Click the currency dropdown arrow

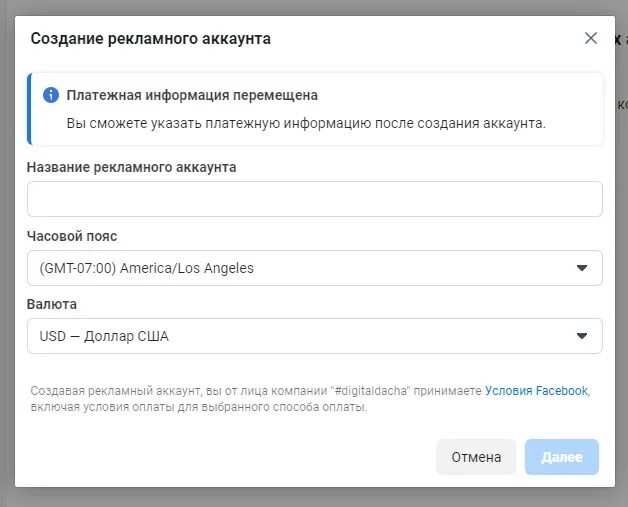point(582,336)
